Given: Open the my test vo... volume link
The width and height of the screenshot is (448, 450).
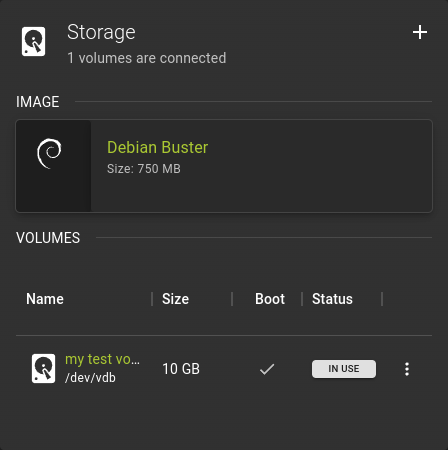Looking at the screenshot, I should click(102, 359).
